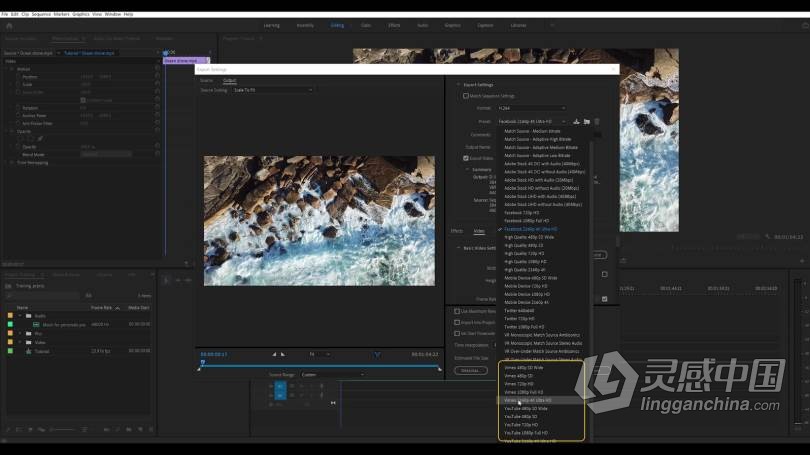Image resolution: width=810 pixels, height=455 pixels.
Task: Click aspect ratio correction icon in export preview
Action: (x=377, y=354)
